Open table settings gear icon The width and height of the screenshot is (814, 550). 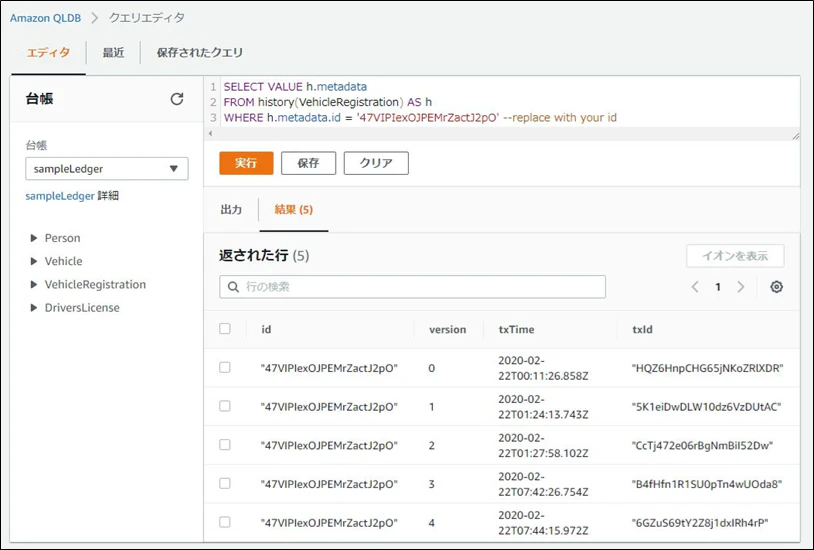click(x=776, y=287)
